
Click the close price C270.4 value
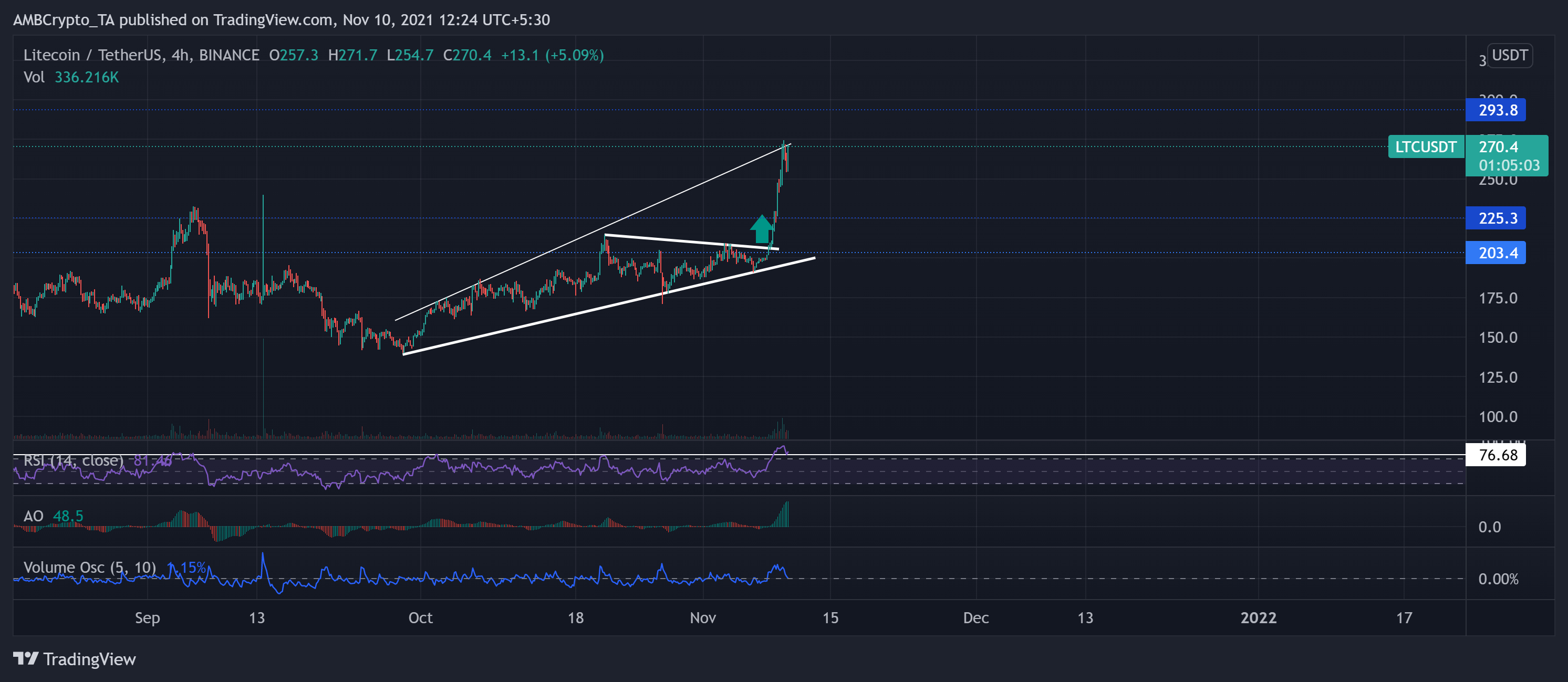coord(467,55)
